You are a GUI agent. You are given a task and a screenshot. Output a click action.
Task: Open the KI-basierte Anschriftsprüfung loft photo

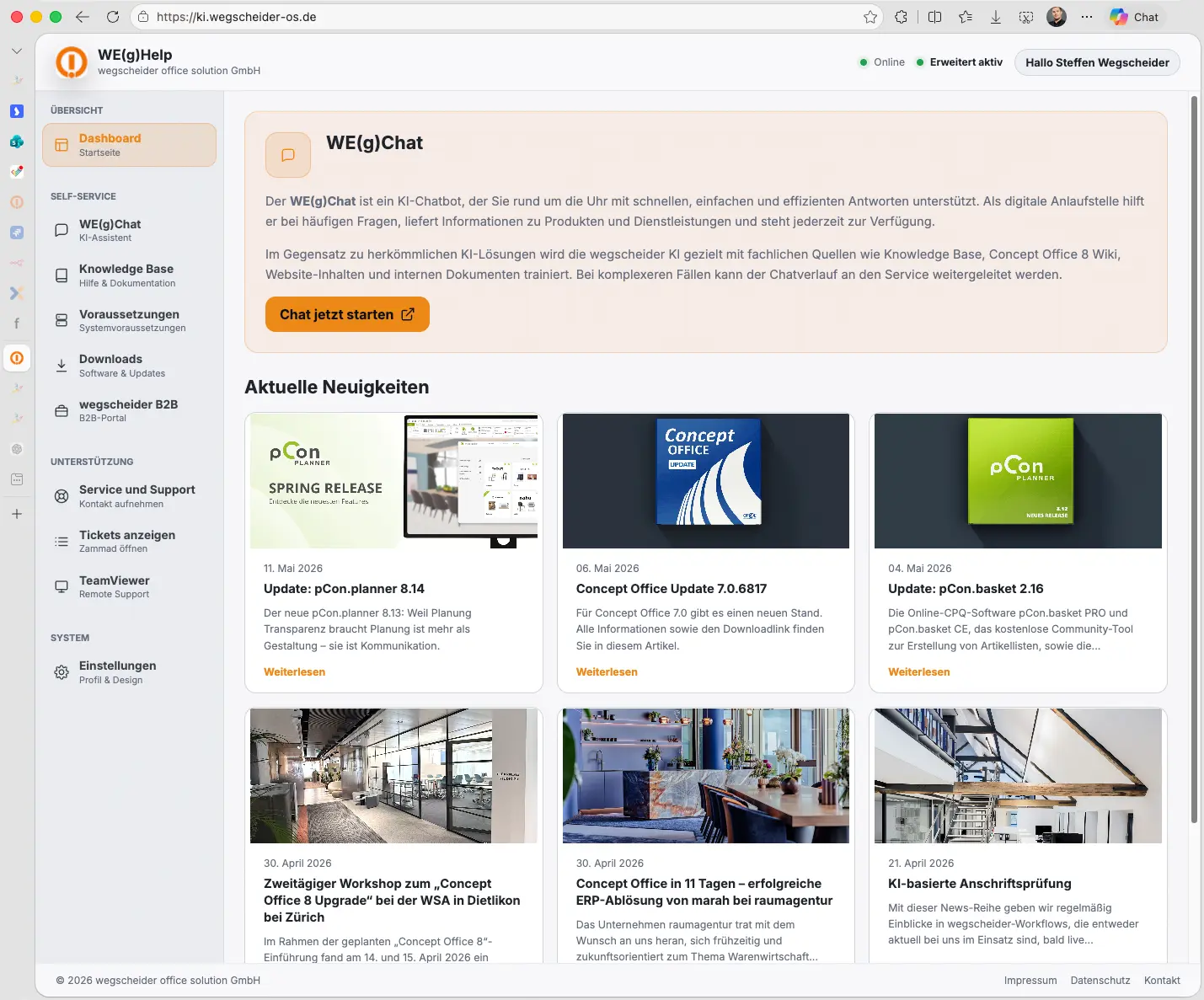pyautogui.click(x=1018, y=776)
